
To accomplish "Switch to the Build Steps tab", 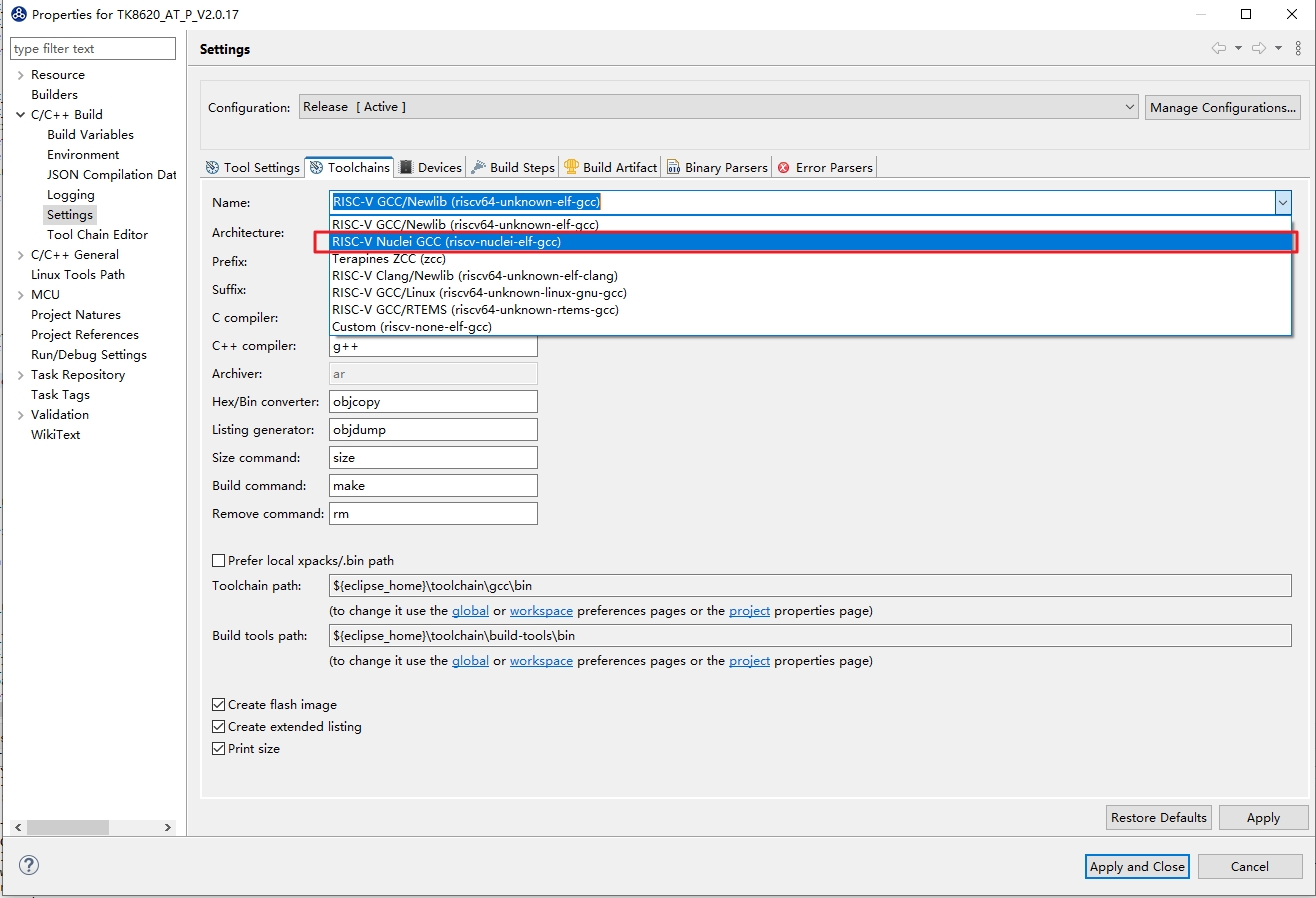I will click(513, 167).
